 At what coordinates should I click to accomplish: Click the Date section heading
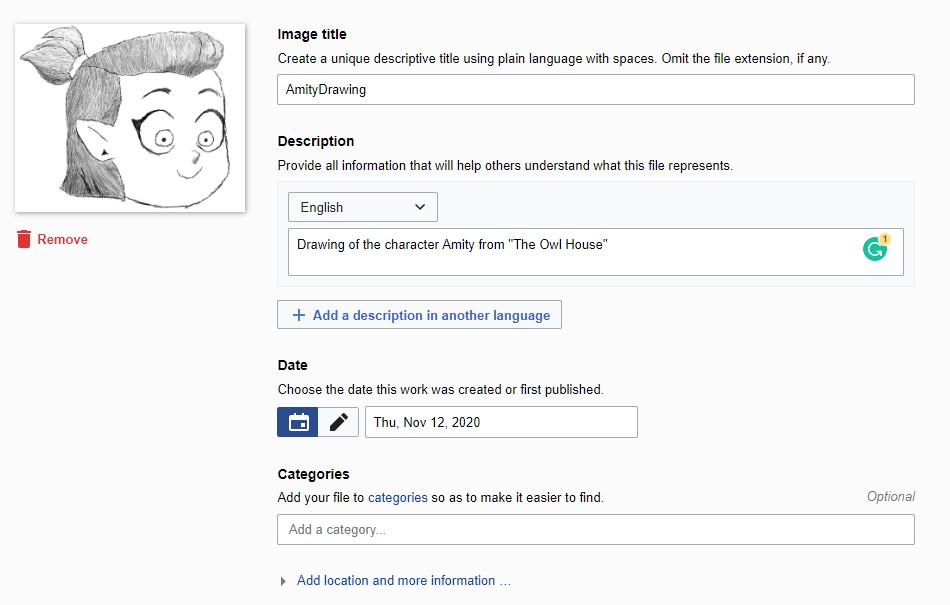[293, 365]
